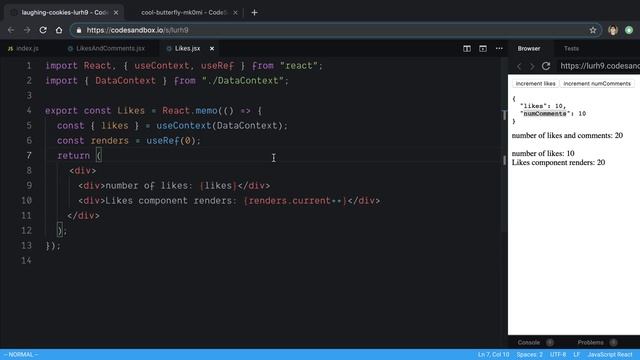640x360 pixels.
Task: Open the index.js editor tab
Action: coord(24,49)
